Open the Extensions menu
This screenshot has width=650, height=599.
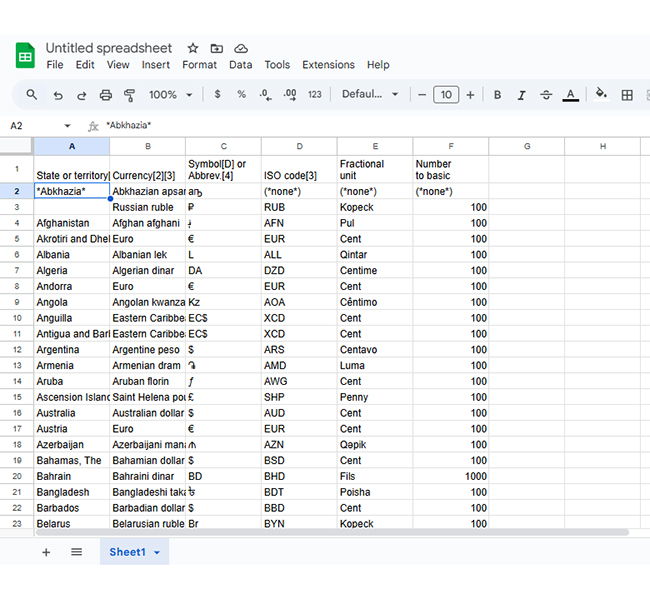click(x=328, y=65)
